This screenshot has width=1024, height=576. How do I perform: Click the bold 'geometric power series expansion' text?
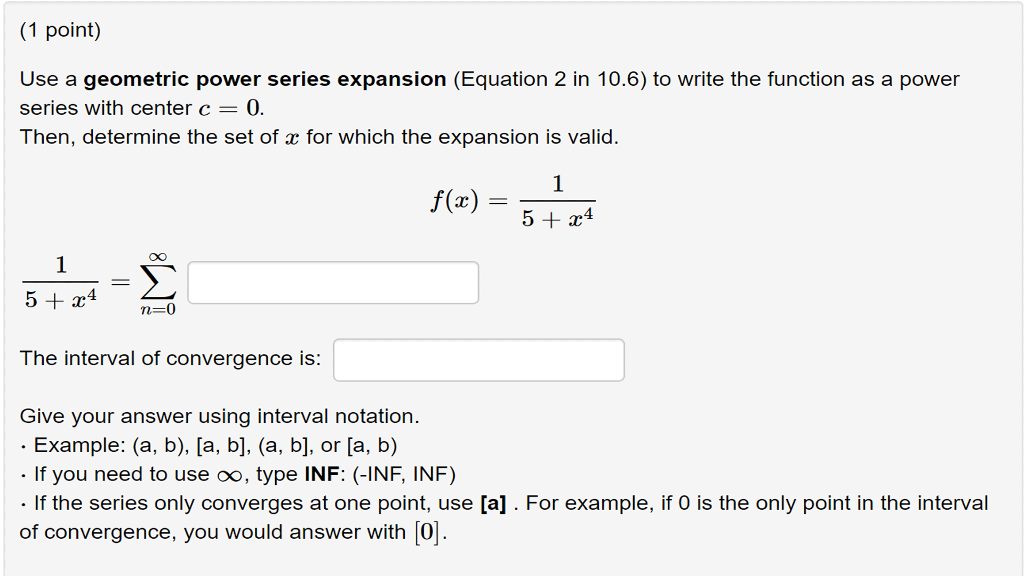point(264,80)
